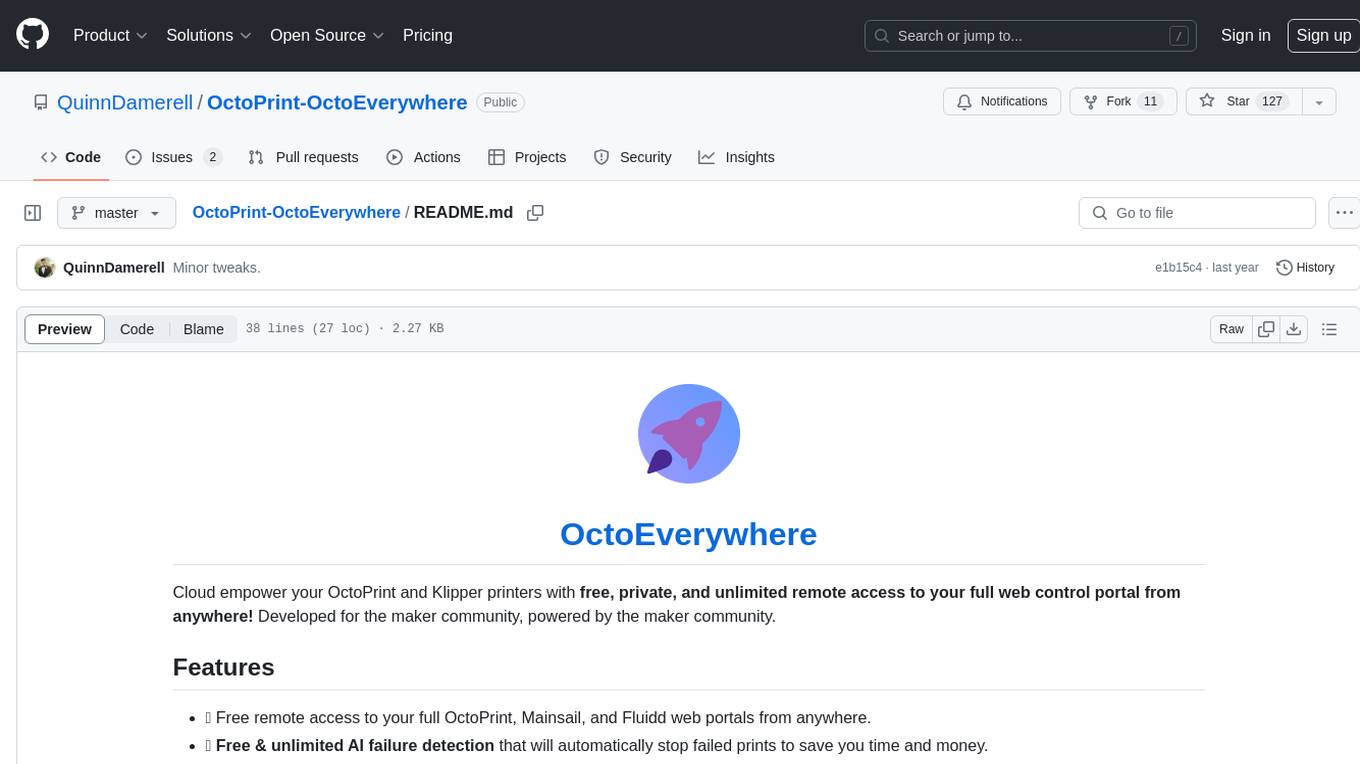Click the Public visibility label

click(500, 102)
